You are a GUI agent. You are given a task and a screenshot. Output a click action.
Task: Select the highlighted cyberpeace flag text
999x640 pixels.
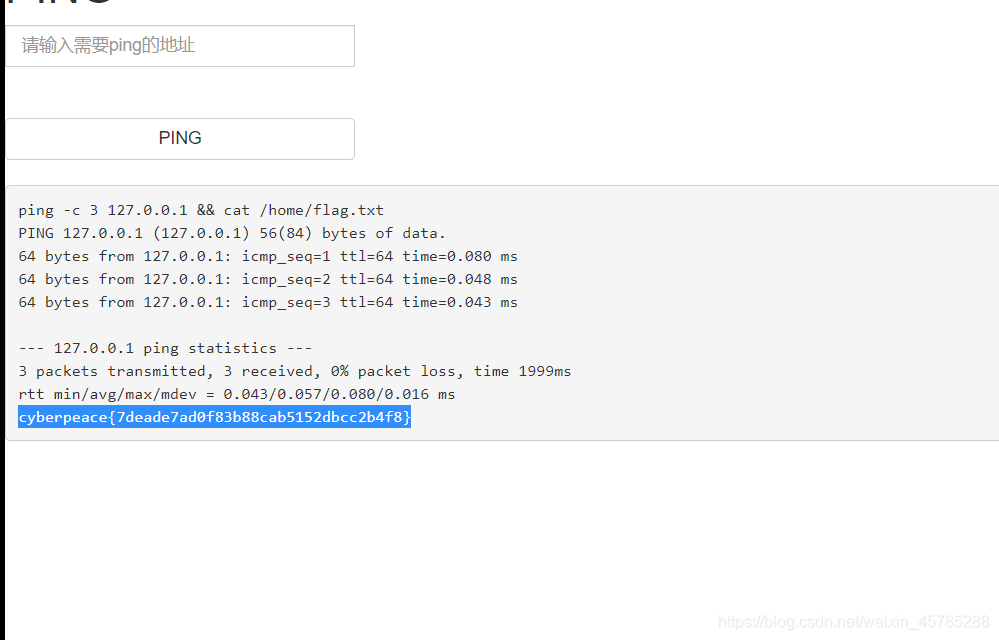tap(214, 417)
